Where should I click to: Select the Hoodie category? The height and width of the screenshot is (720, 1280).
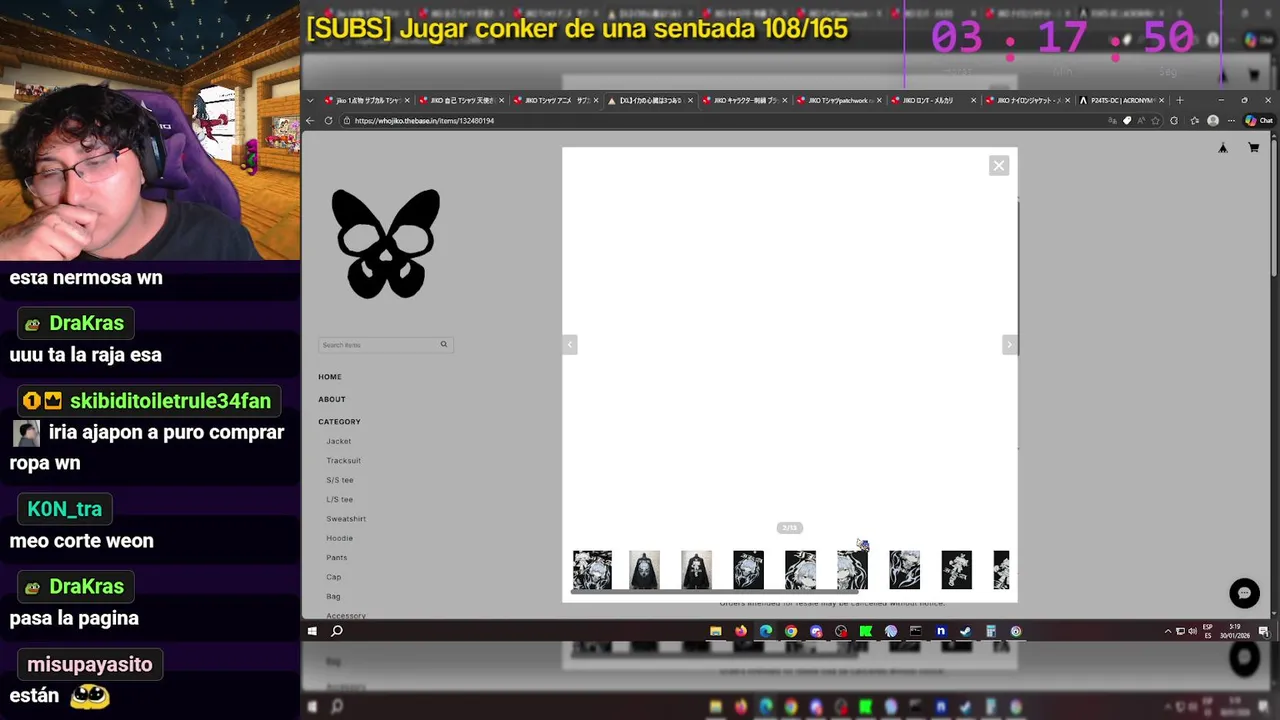(x=339, y=538)
